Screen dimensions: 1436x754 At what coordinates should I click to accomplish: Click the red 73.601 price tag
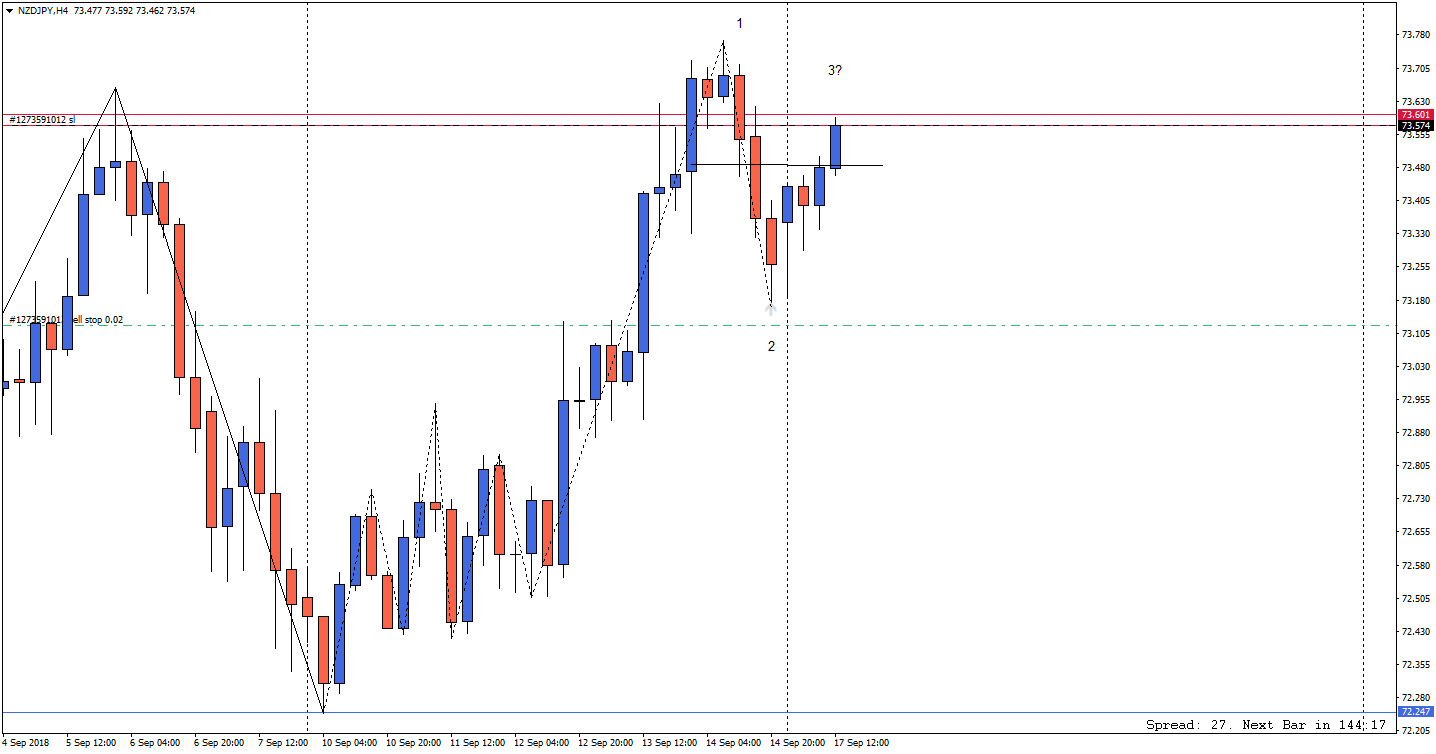point(1416,115)
